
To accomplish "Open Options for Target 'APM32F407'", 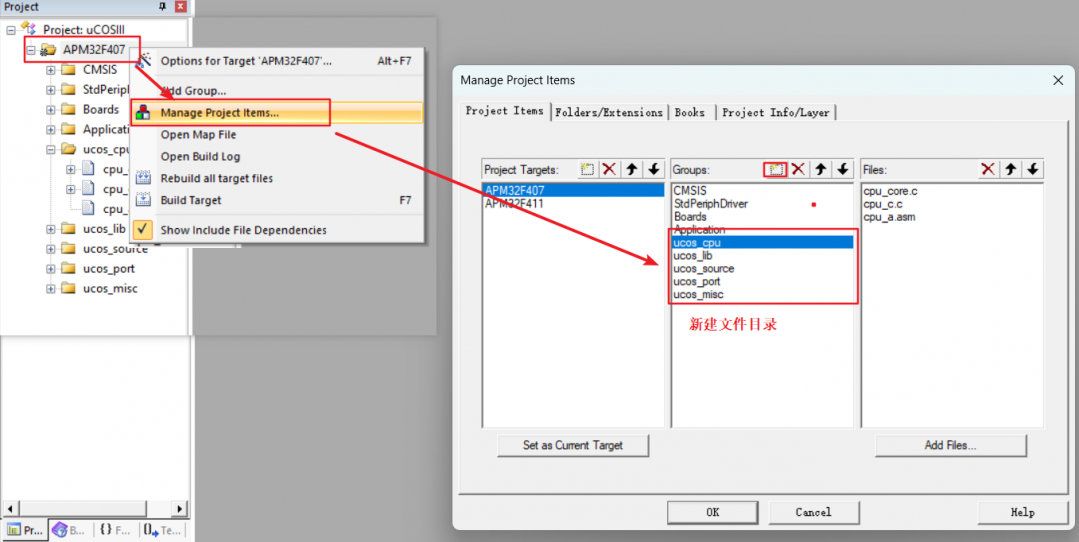I will [277, 61].
